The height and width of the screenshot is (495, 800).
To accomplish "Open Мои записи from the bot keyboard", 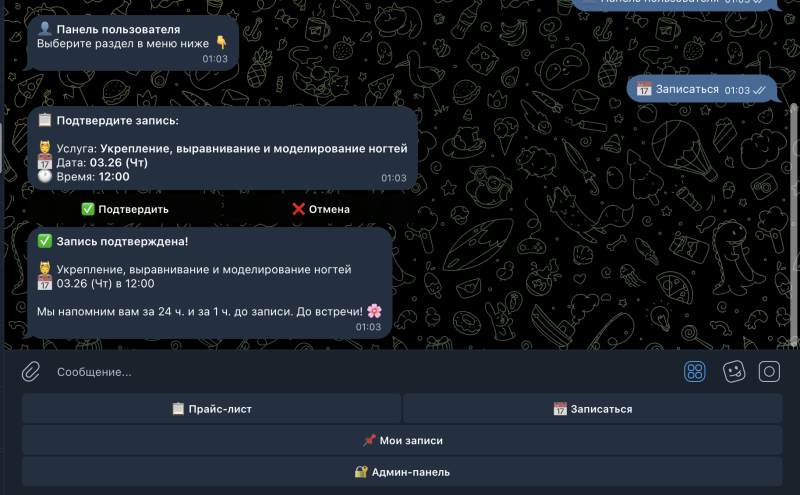I will coord(402,440).
